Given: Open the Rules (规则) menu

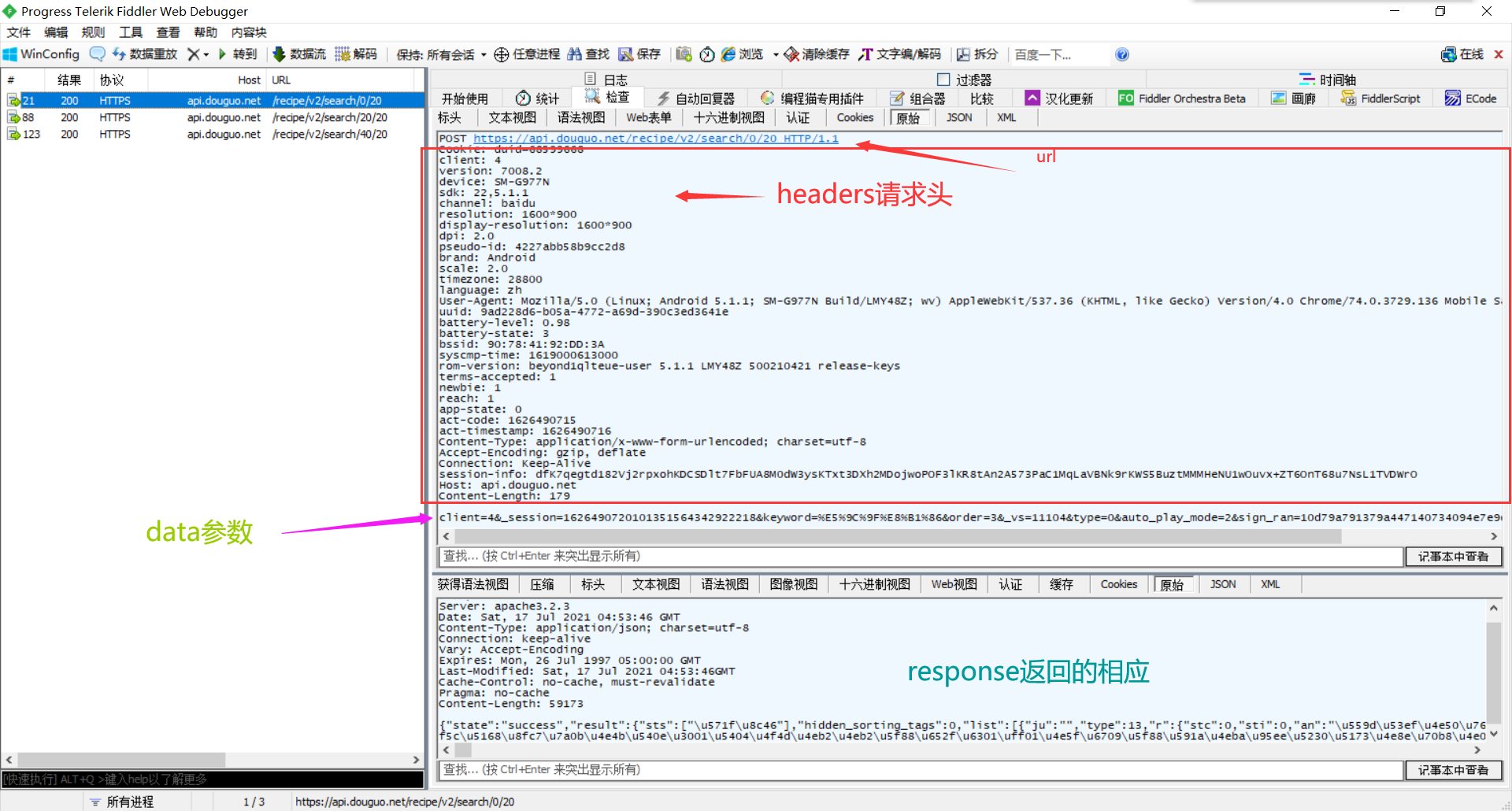Looking at the screenshot, I should [93, 32].
